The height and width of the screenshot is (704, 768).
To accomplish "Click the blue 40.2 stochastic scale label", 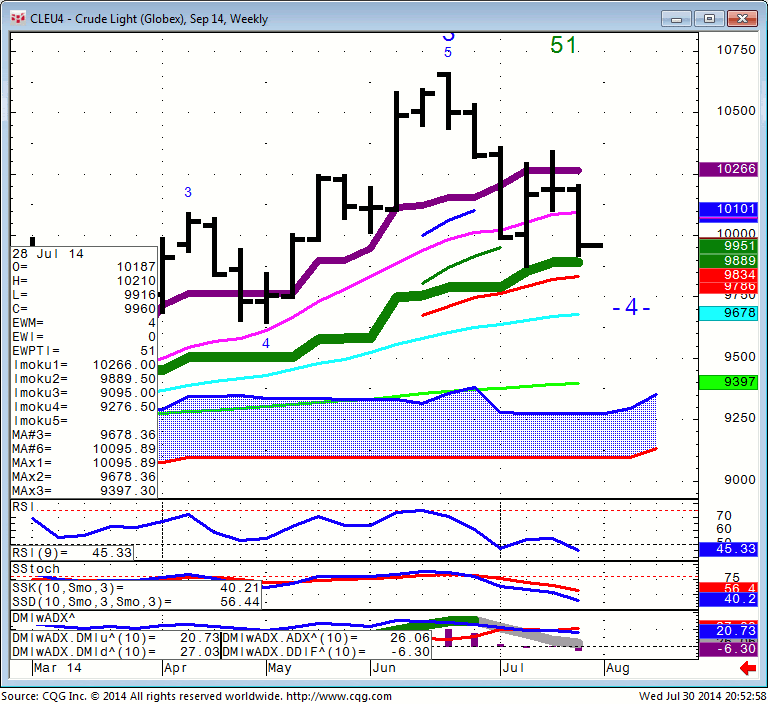I will [x=729, y=599].
